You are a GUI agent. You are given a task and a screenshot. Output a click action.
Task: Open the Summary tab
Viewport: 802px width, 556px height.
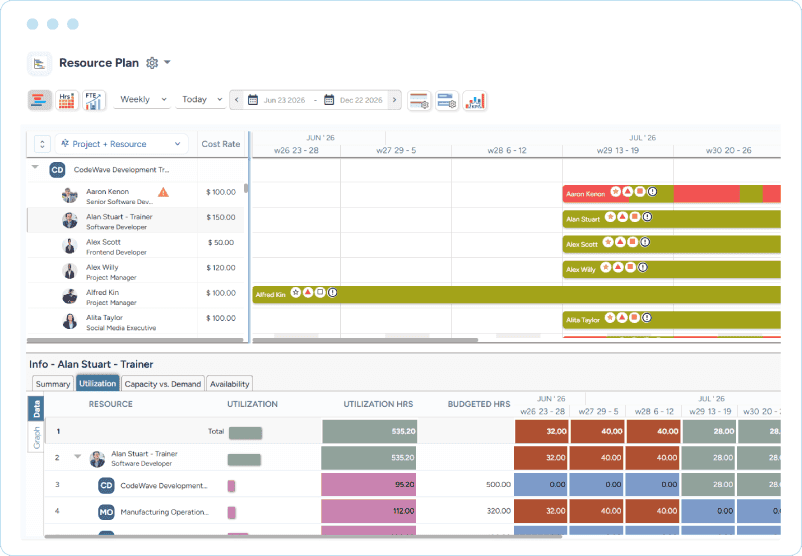pyautogui.click(x=53, y=384)
